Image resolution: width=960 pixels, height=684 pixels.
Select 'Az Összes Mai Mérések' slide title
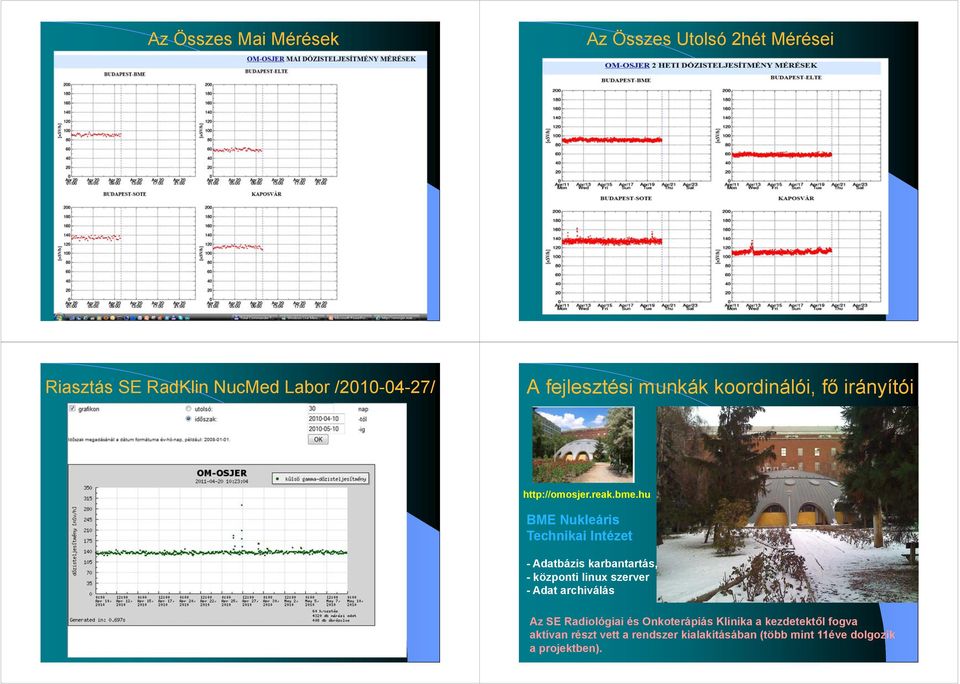coord(243,39)
